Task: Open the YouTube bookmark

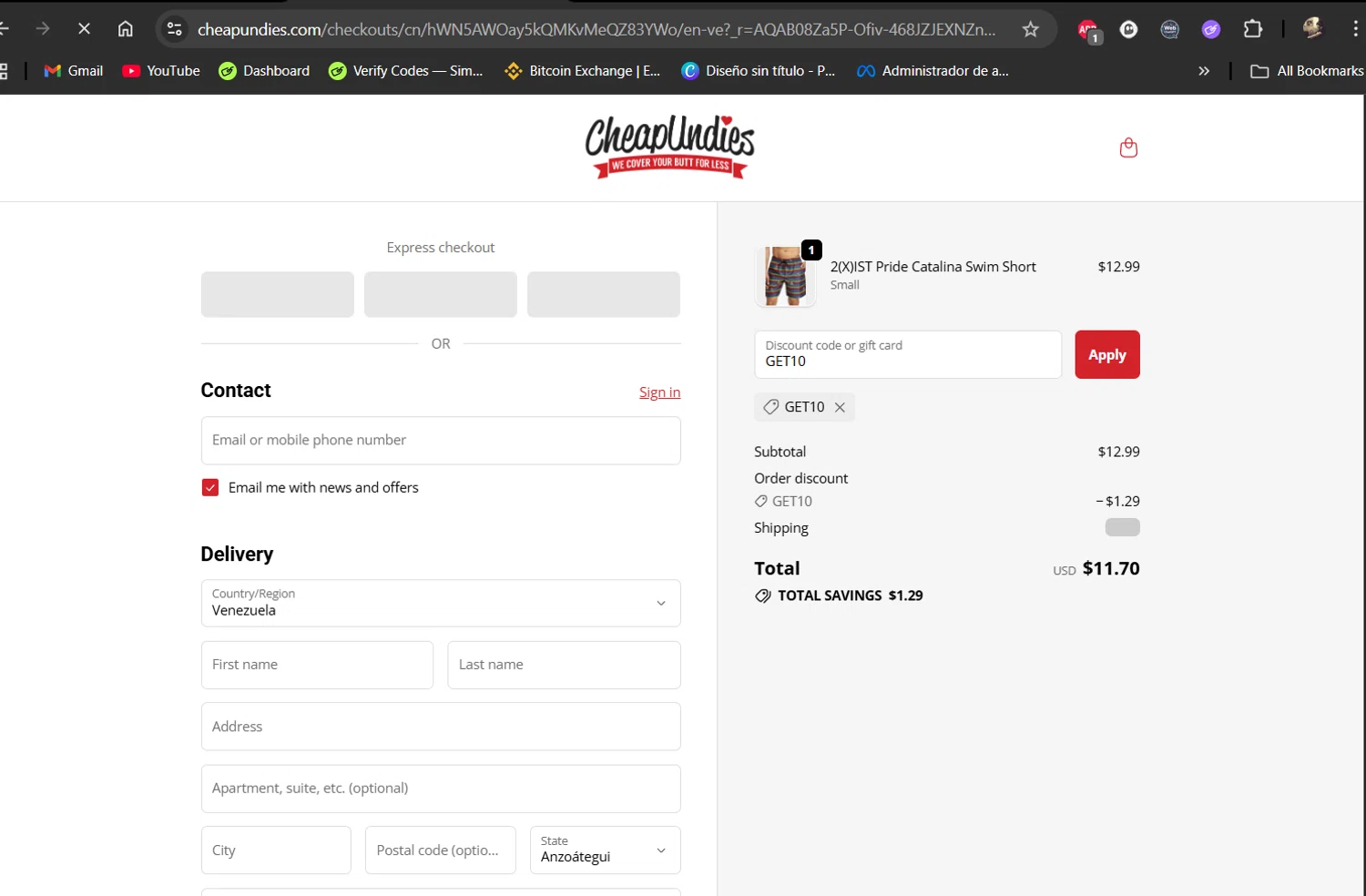Action: point(161,71)
